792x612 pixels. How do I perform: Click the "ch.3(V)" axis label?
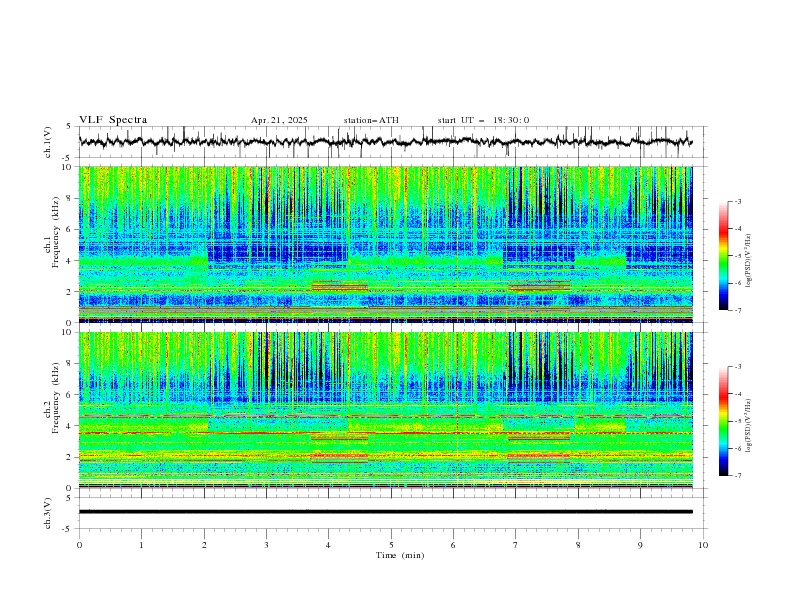(48, 513)
